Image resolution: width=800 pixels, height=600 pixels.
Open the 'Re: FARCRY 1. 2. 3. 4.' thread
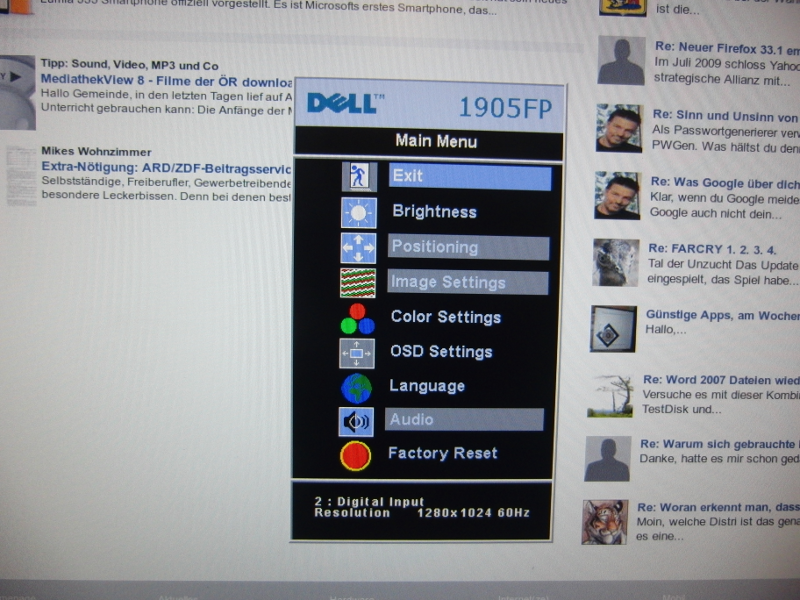pyautogui.click(x=712, y=249)
